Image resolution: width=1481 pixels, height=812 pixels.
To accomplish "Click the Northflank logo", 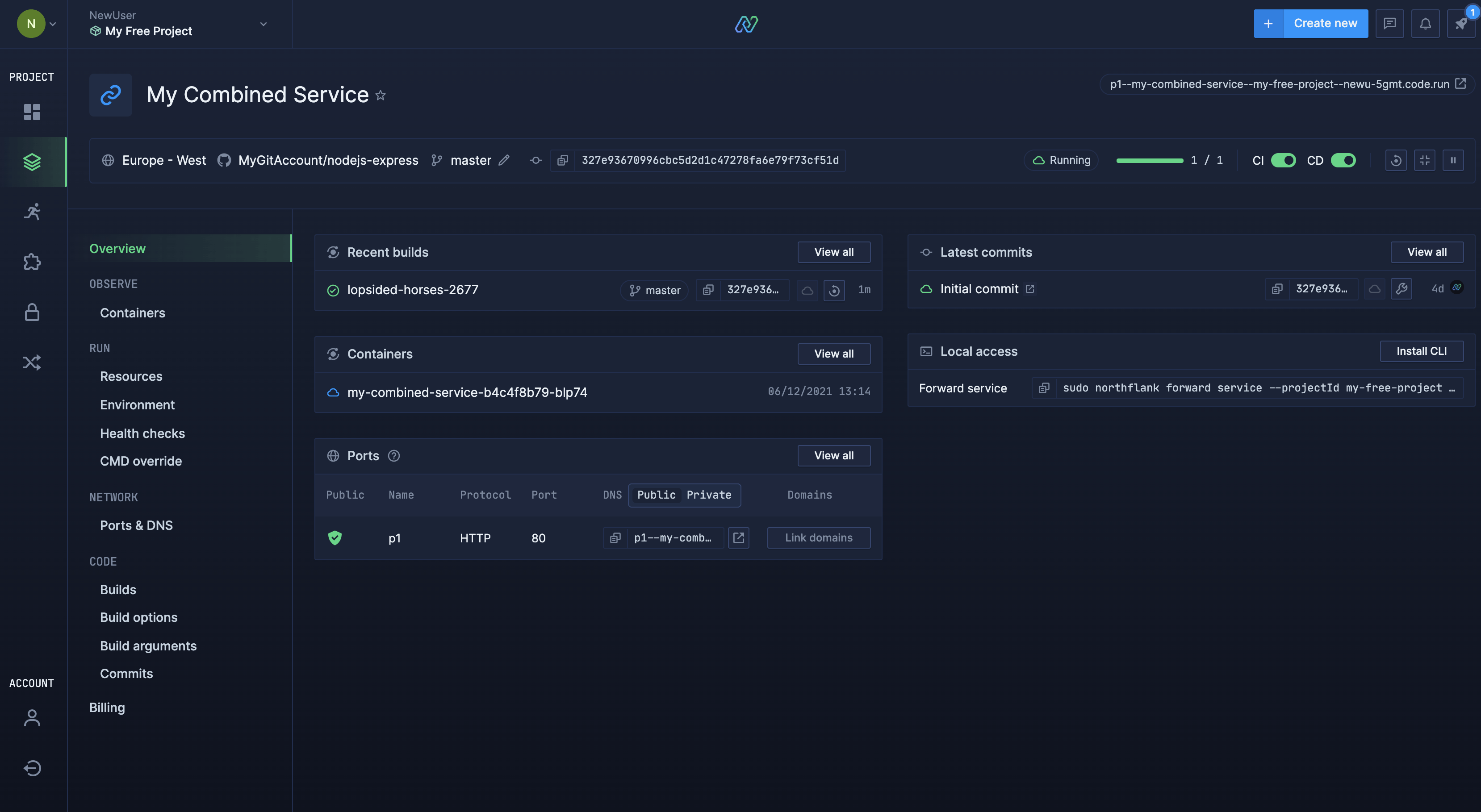I will coord(746,24).
